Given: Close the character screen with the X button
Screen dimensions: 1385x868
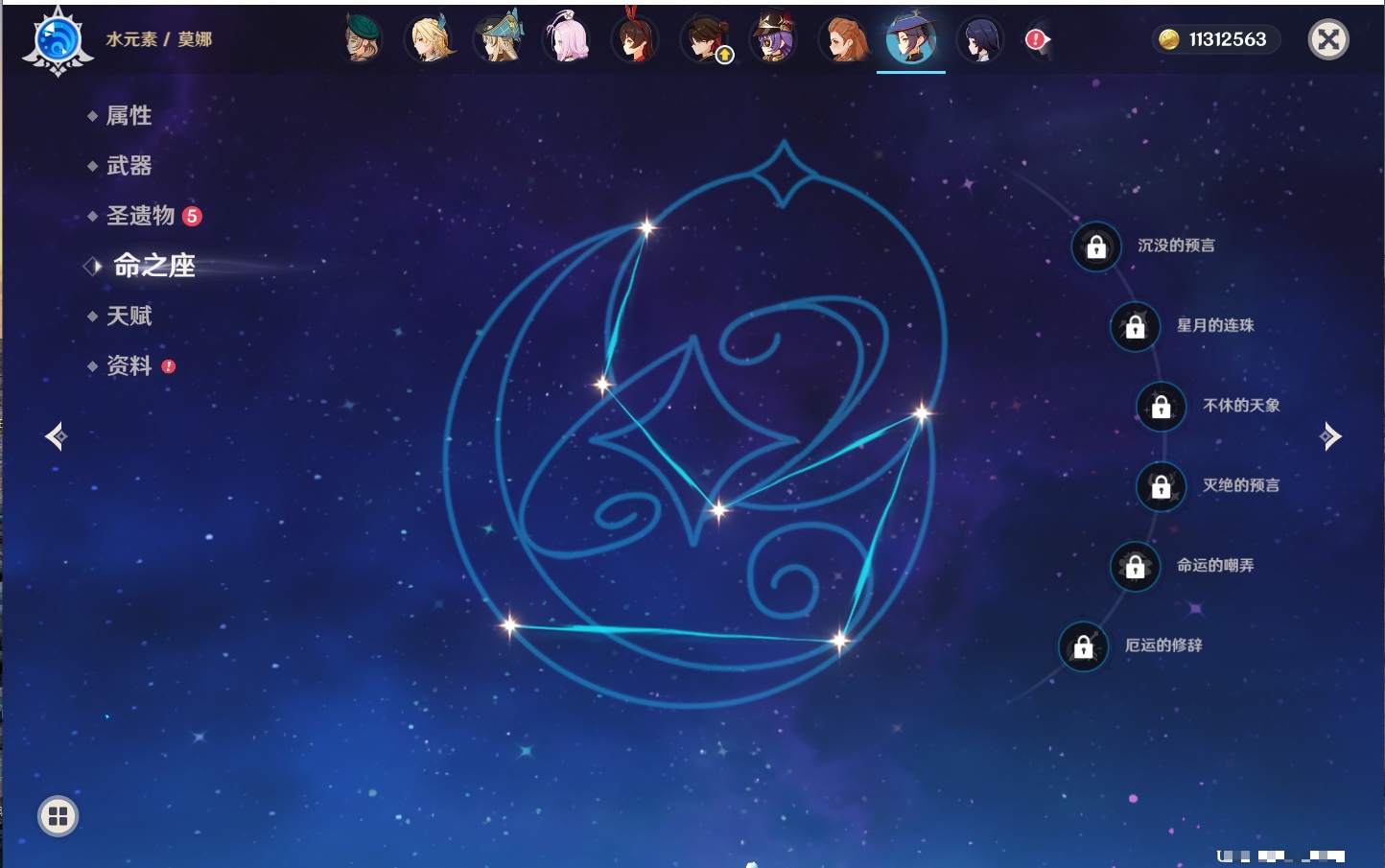Looking at the screenshot, I should click(1328, 39).
